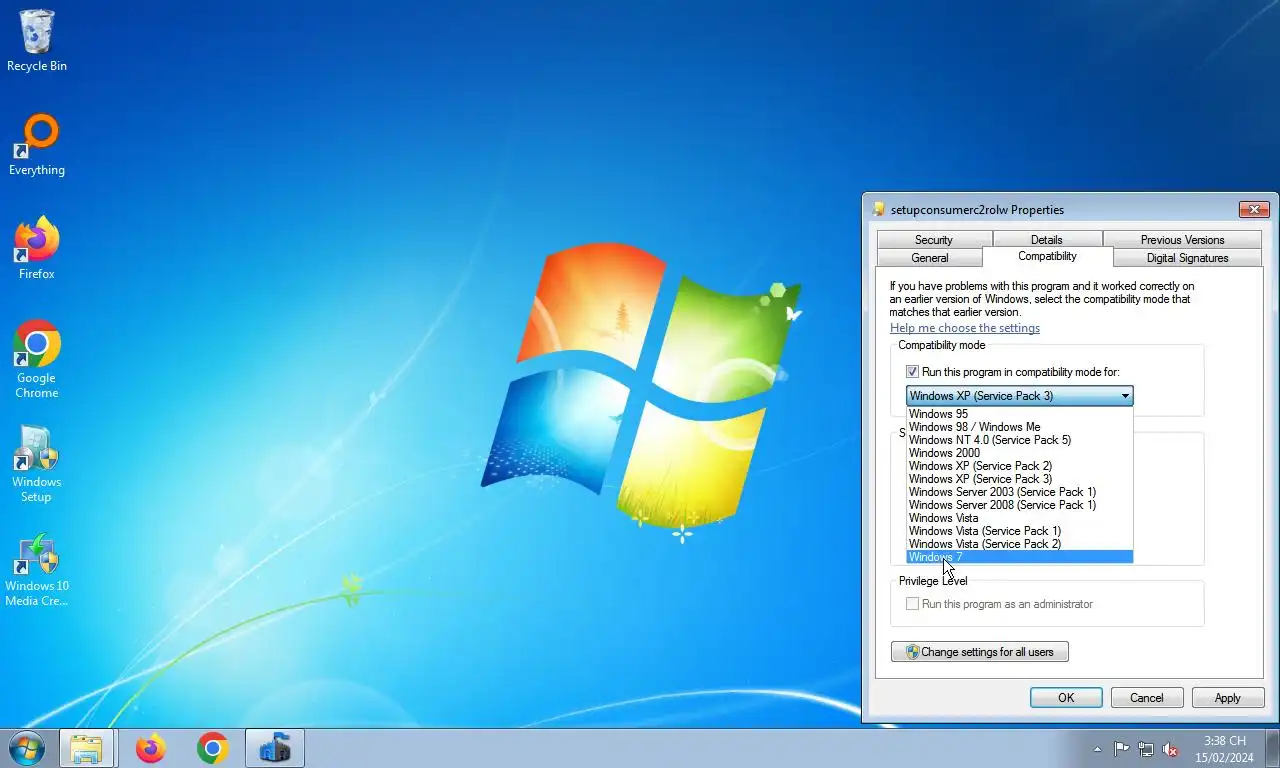
Task: Open the Recycle Bin desktop icon
Action: tap(37, 41)
